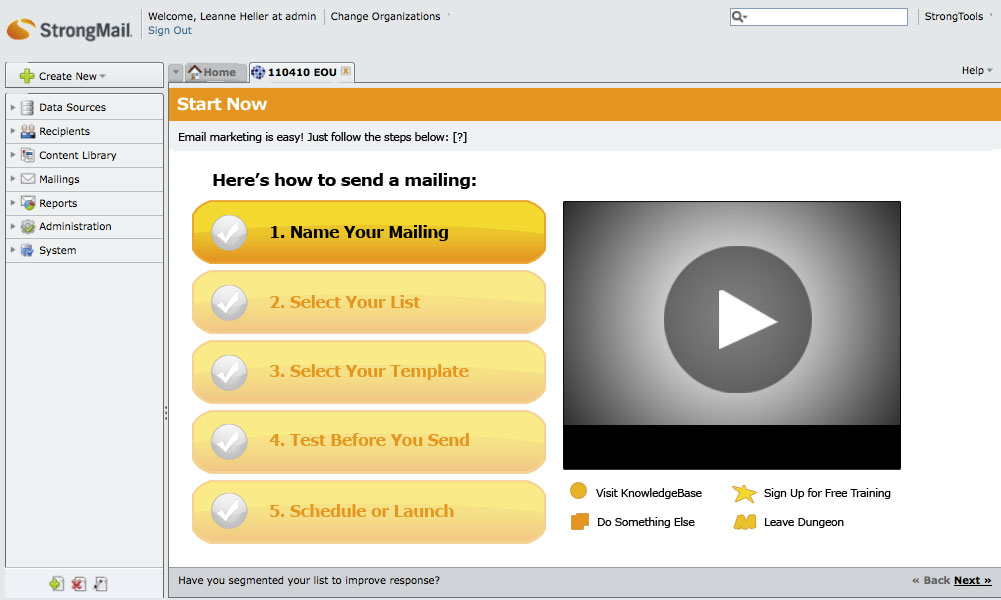This screenshot has width=1001, height=600.
Task: Expand the System tree node
Action: pos(13,250)
